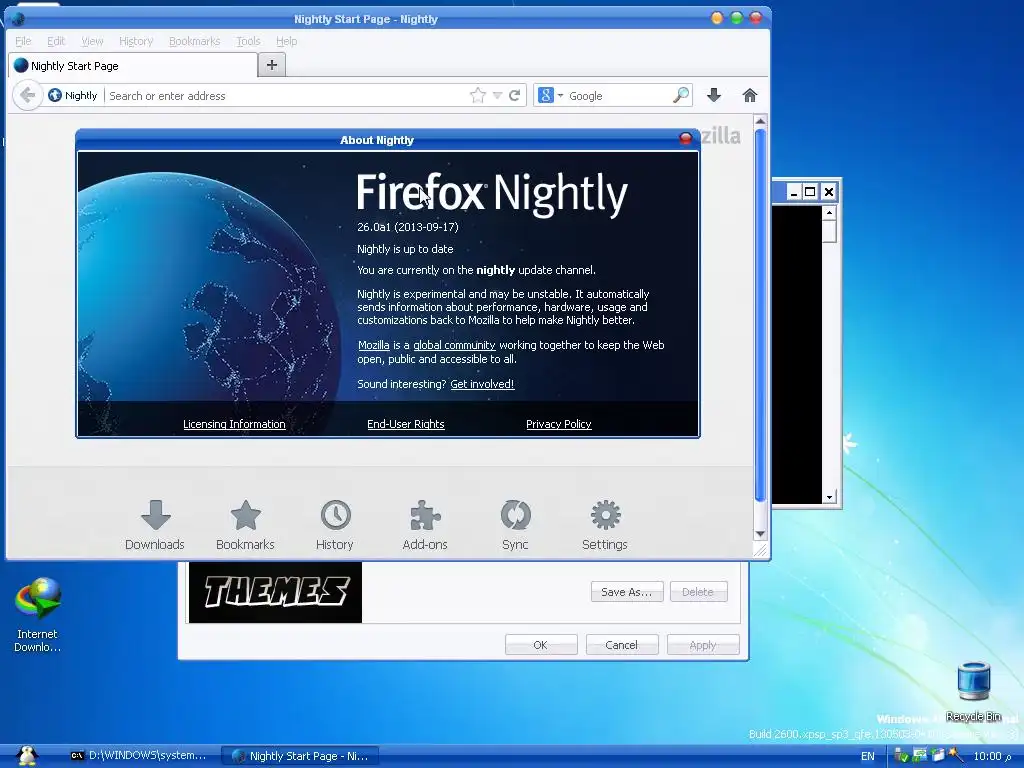Screen dimensions: 1024x768
Task: Click the network connection tray icon
Action: tap(920, 756)
